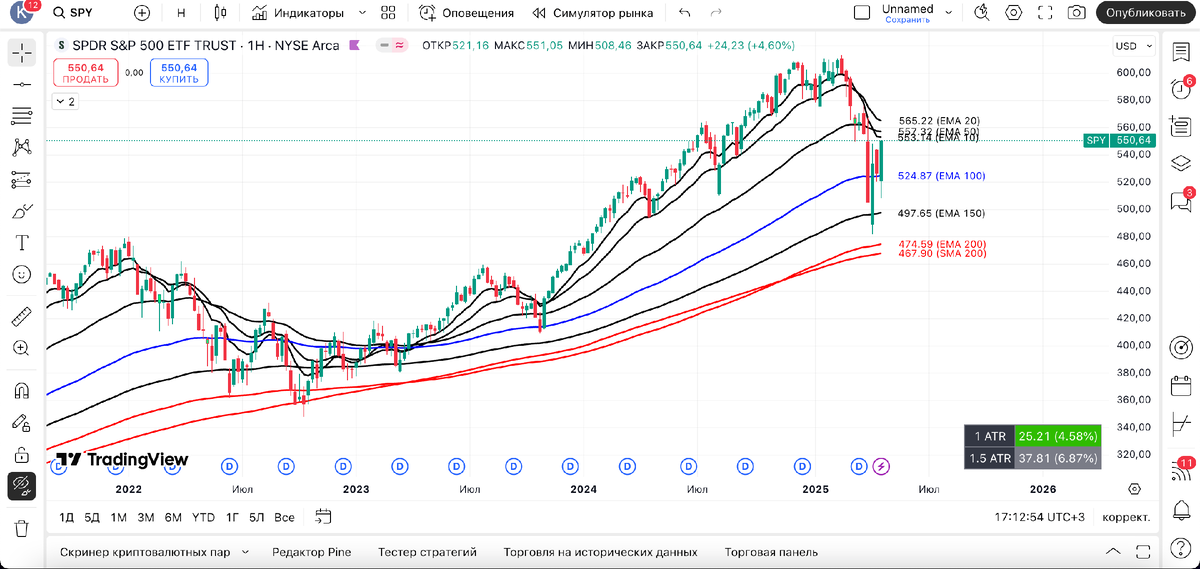1200x569 pixels.
Task: Open go to date calendar icon
Action: 322,517
